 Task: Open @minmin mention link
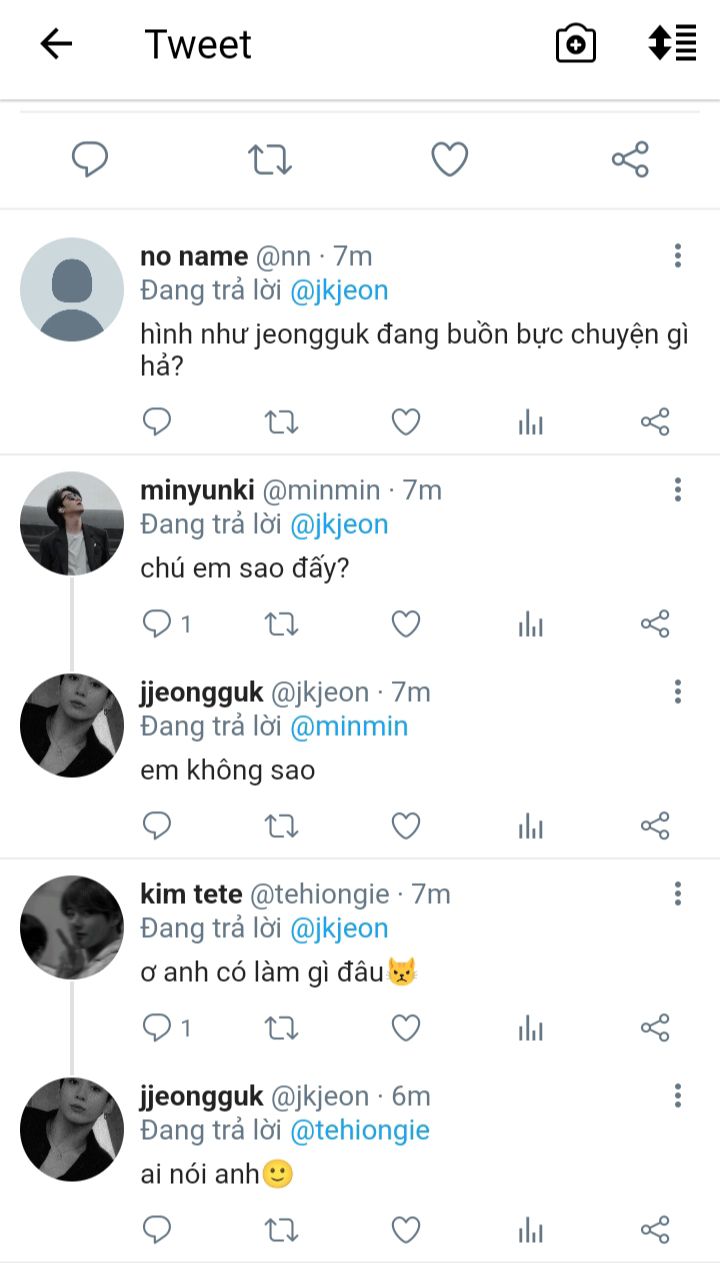click(348, 727)
